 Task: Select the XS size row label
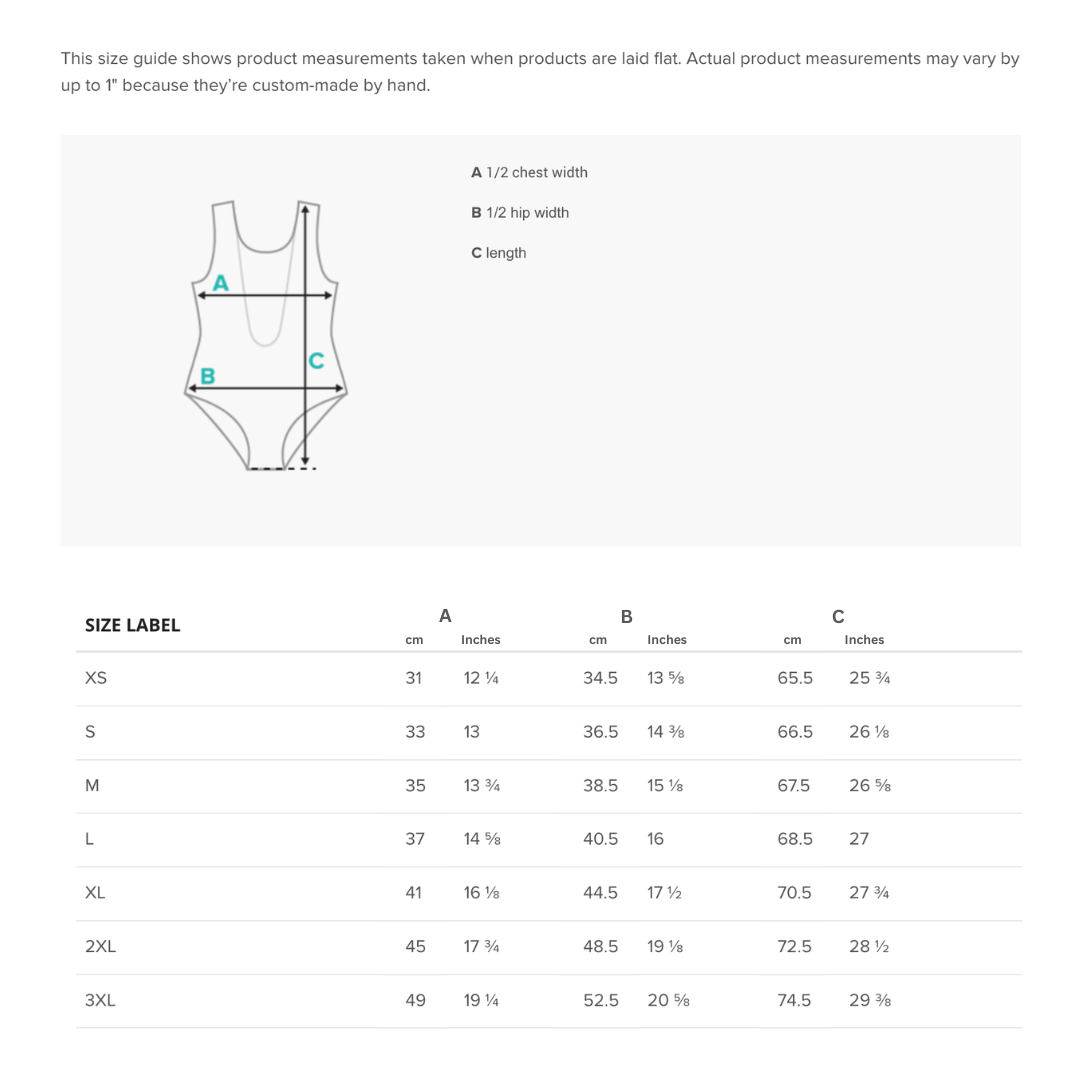click(96, 678)
